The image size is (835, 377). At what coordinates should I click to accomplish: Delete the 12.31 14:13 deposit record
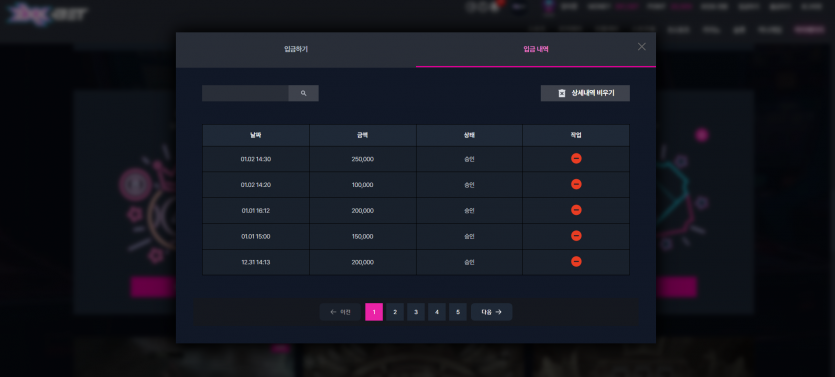pyautogui.click(x=576, y=261)
